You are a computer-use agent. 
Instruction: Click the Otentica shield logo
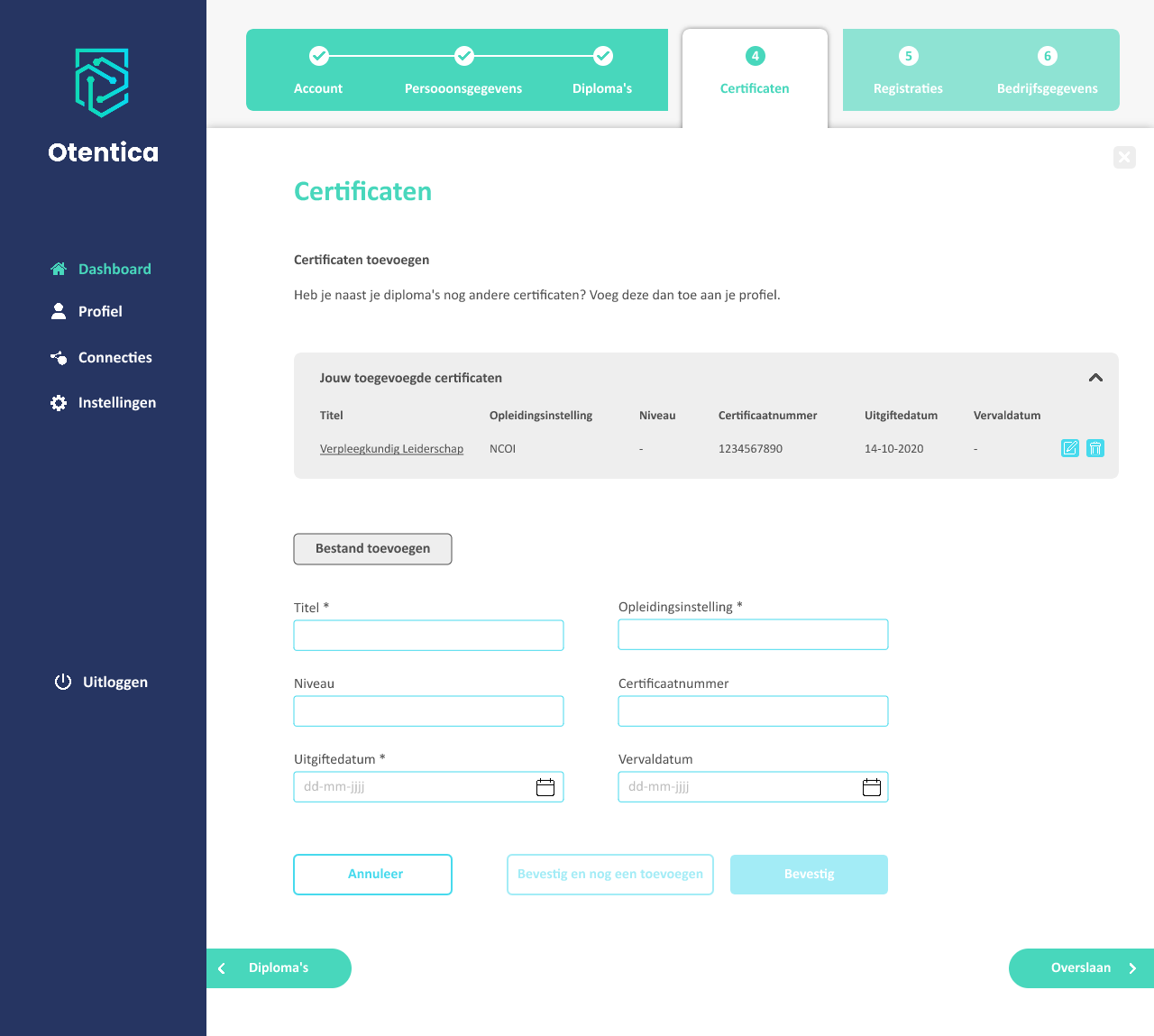[x=102, y=83]
